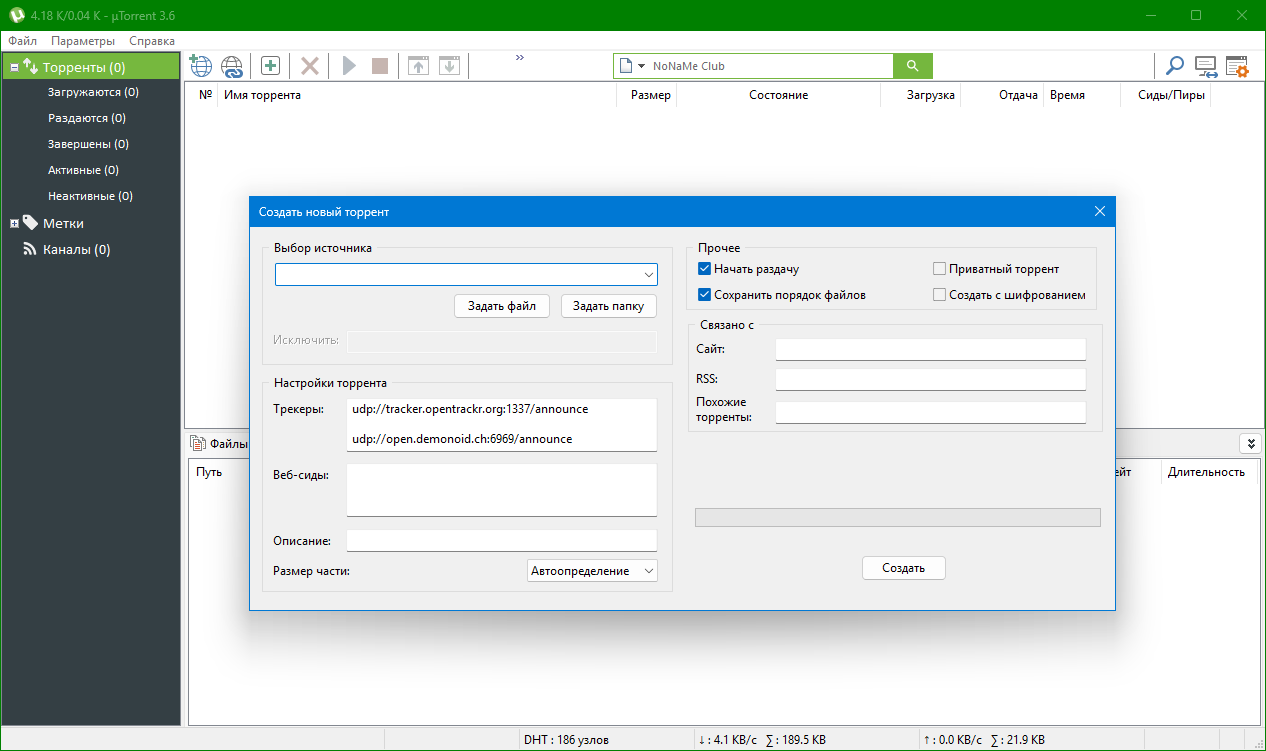Viewport: 1266px width, 751px height.
Task: Disable the Начать раздачу checkbox
Action: [705, 269]
